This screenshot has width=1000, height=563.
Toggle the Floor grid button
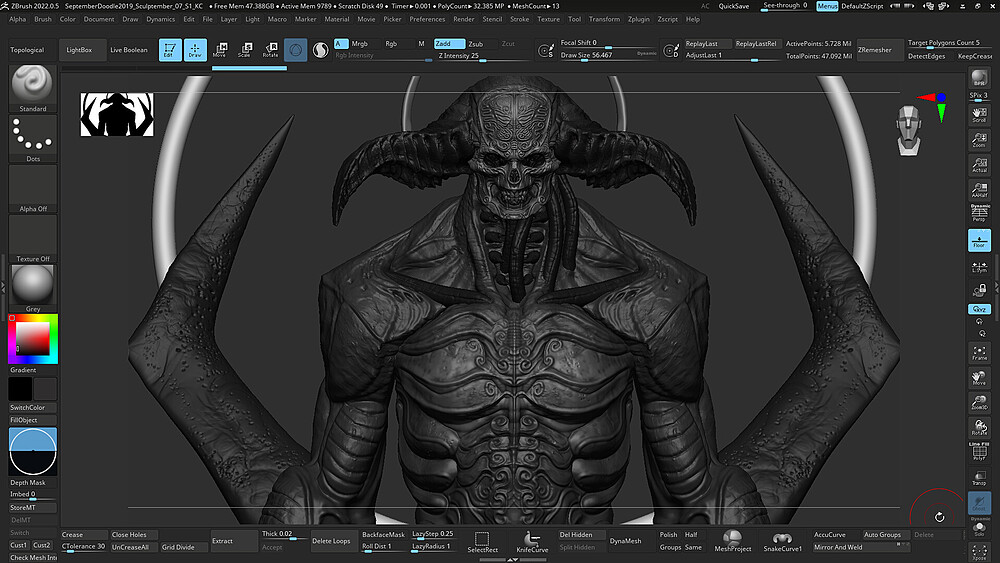click(979, 240)
